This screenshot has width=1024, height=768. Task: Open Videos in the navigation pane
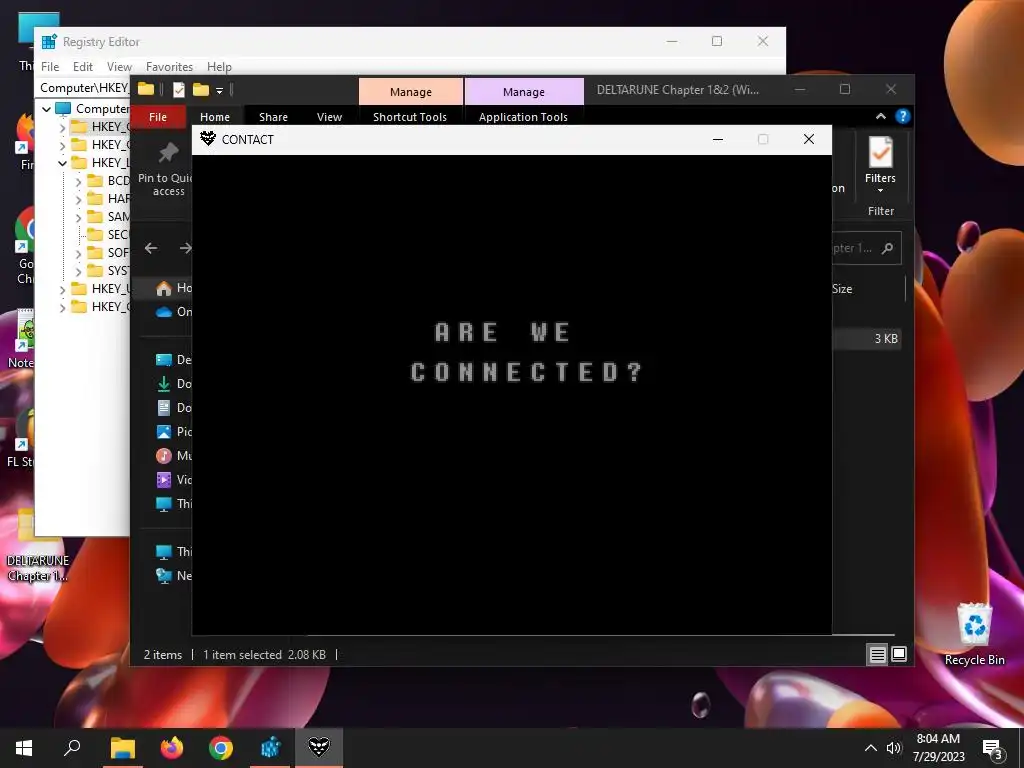[x=174, y=480]
